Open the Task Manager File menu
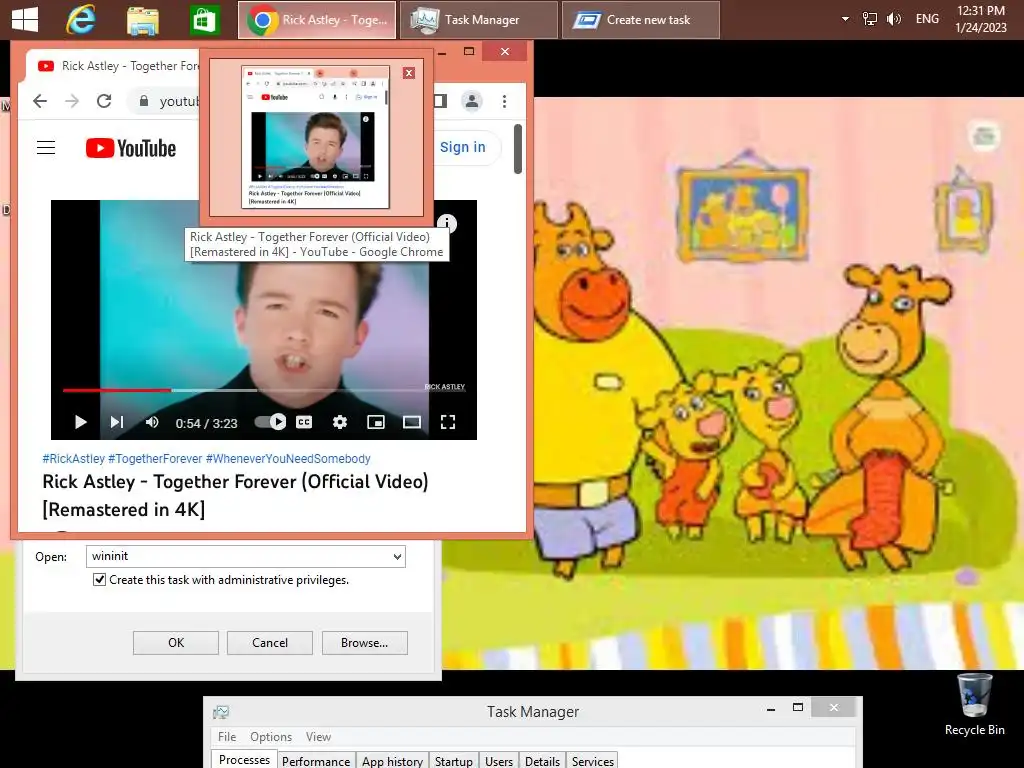Viewport: 1024px width, 768px height. [x=227, y=737]
